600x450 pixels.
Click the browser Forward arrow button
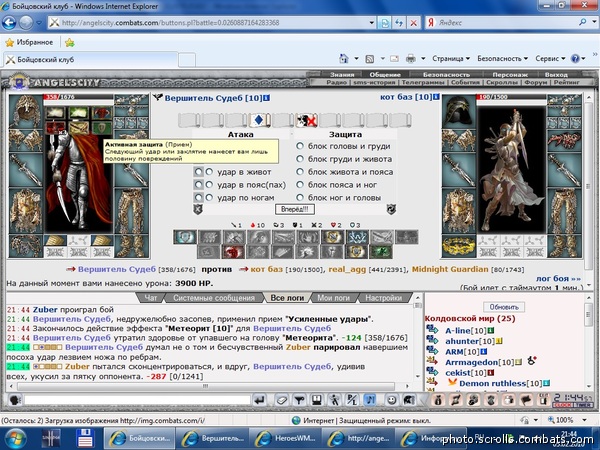click(26, 23)
